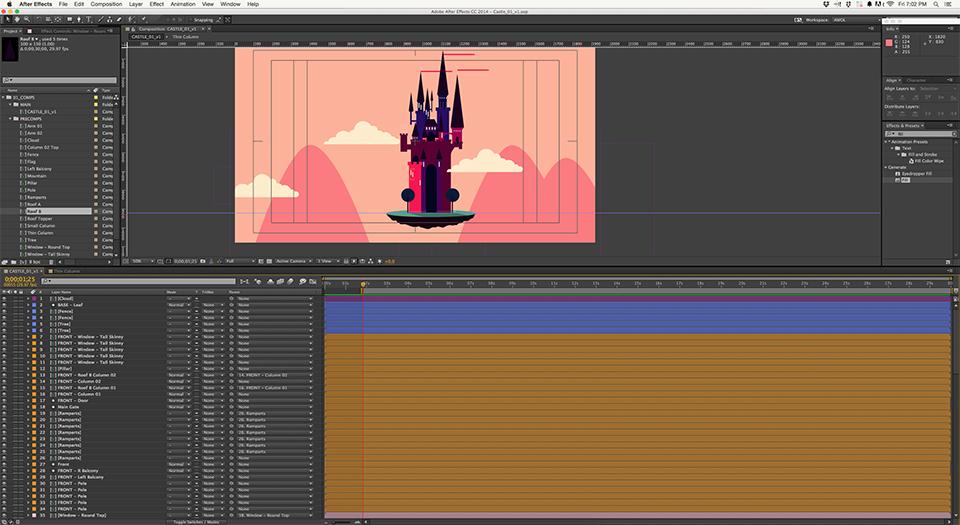960x525 pixels.
Task: Select the Brush tool
Action: tap(100, 20)
